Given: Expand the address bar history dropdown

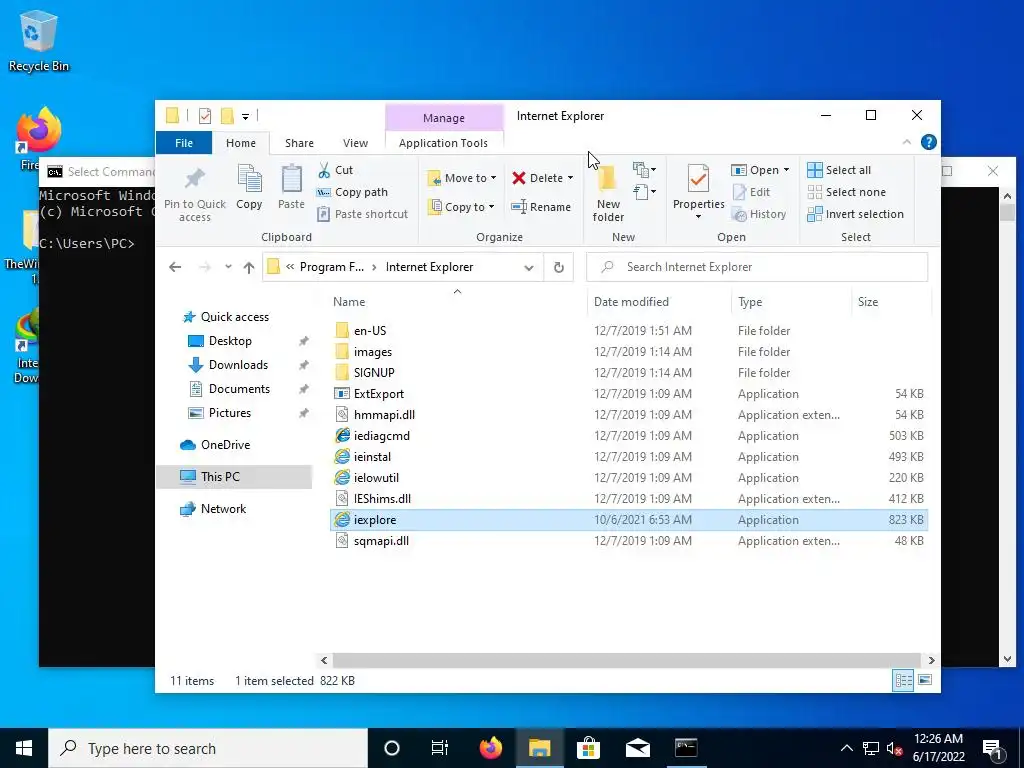Looking at the screenshot, I should (x=529, y=267).
